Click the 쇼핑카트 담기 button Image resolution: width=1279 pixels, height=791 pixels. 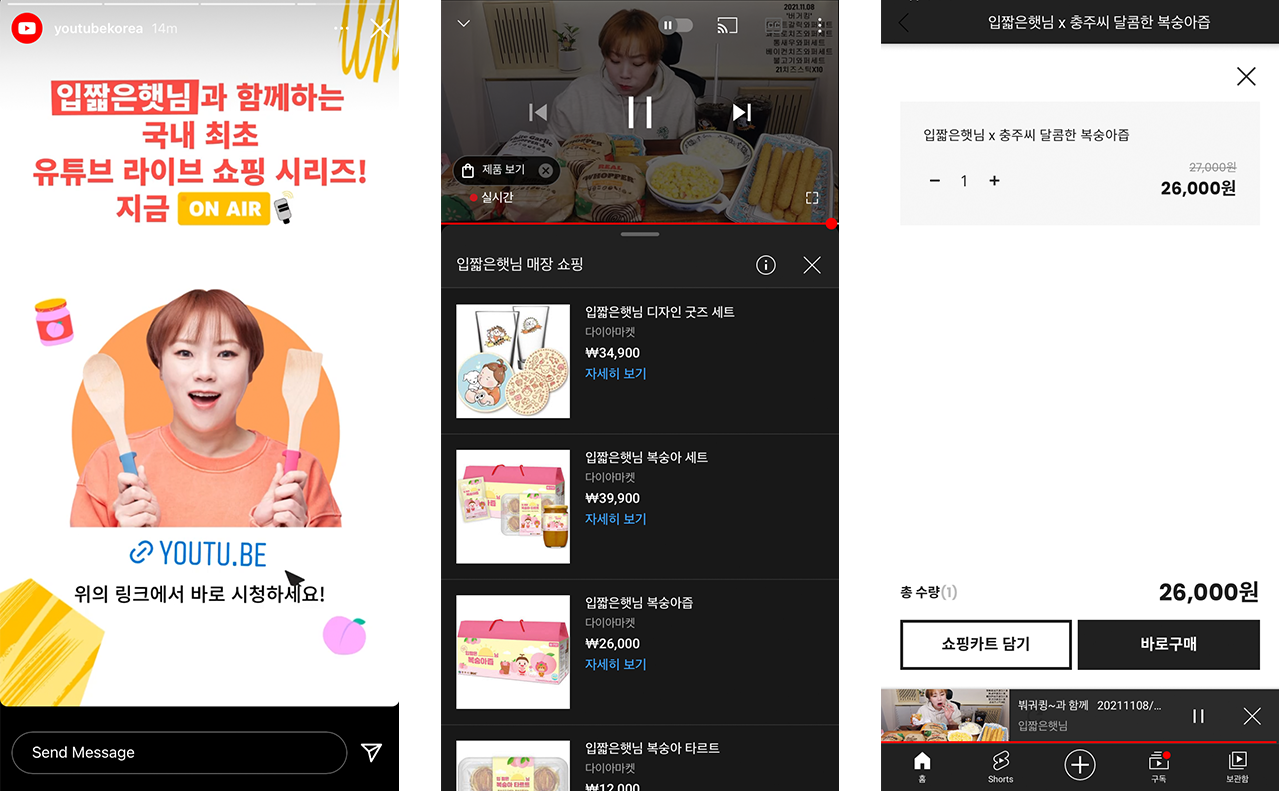pyautogui.click(x=986, y=644)
